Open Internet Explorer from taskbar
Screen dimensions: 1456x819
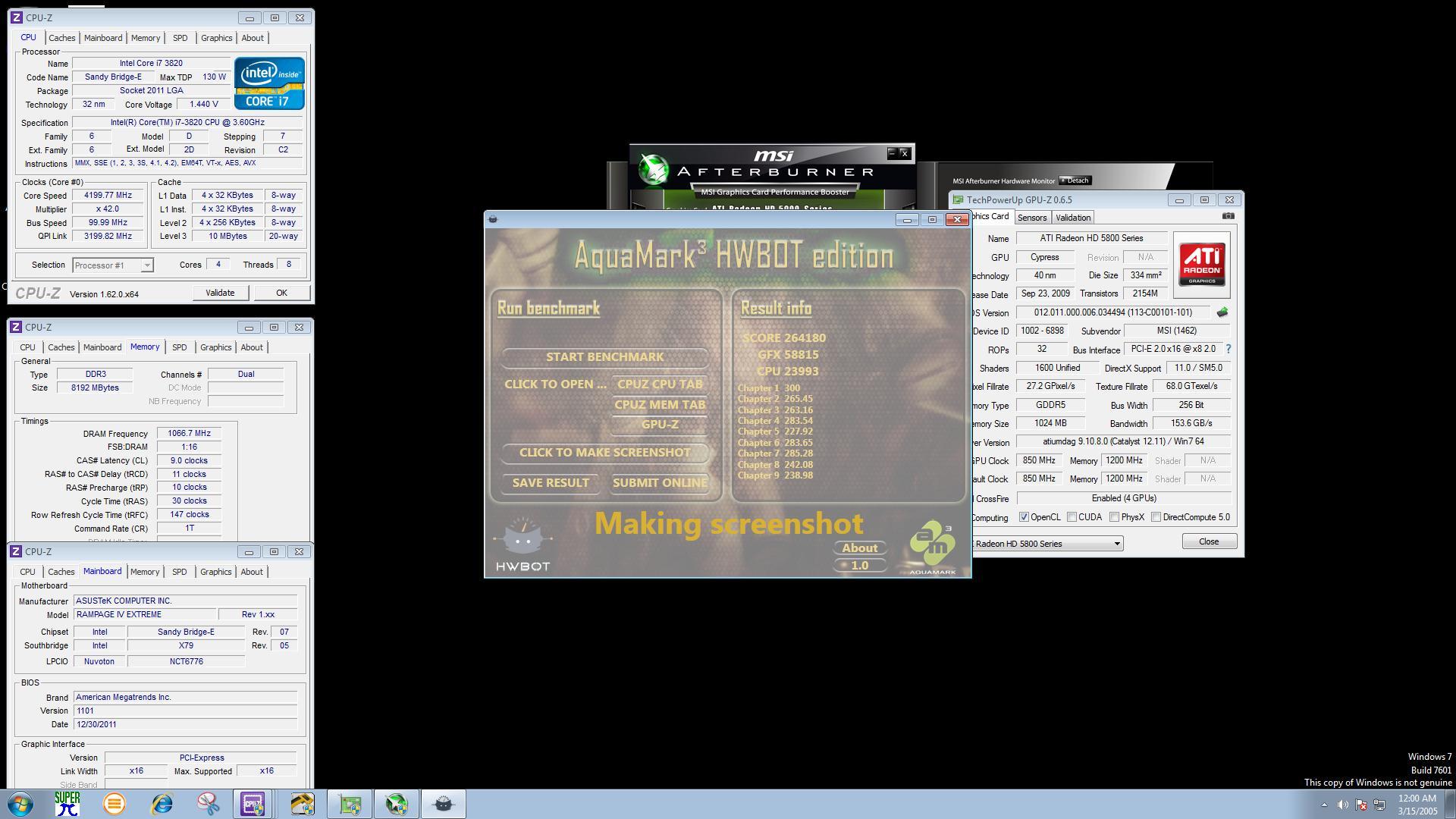click(x=162, y=804)
